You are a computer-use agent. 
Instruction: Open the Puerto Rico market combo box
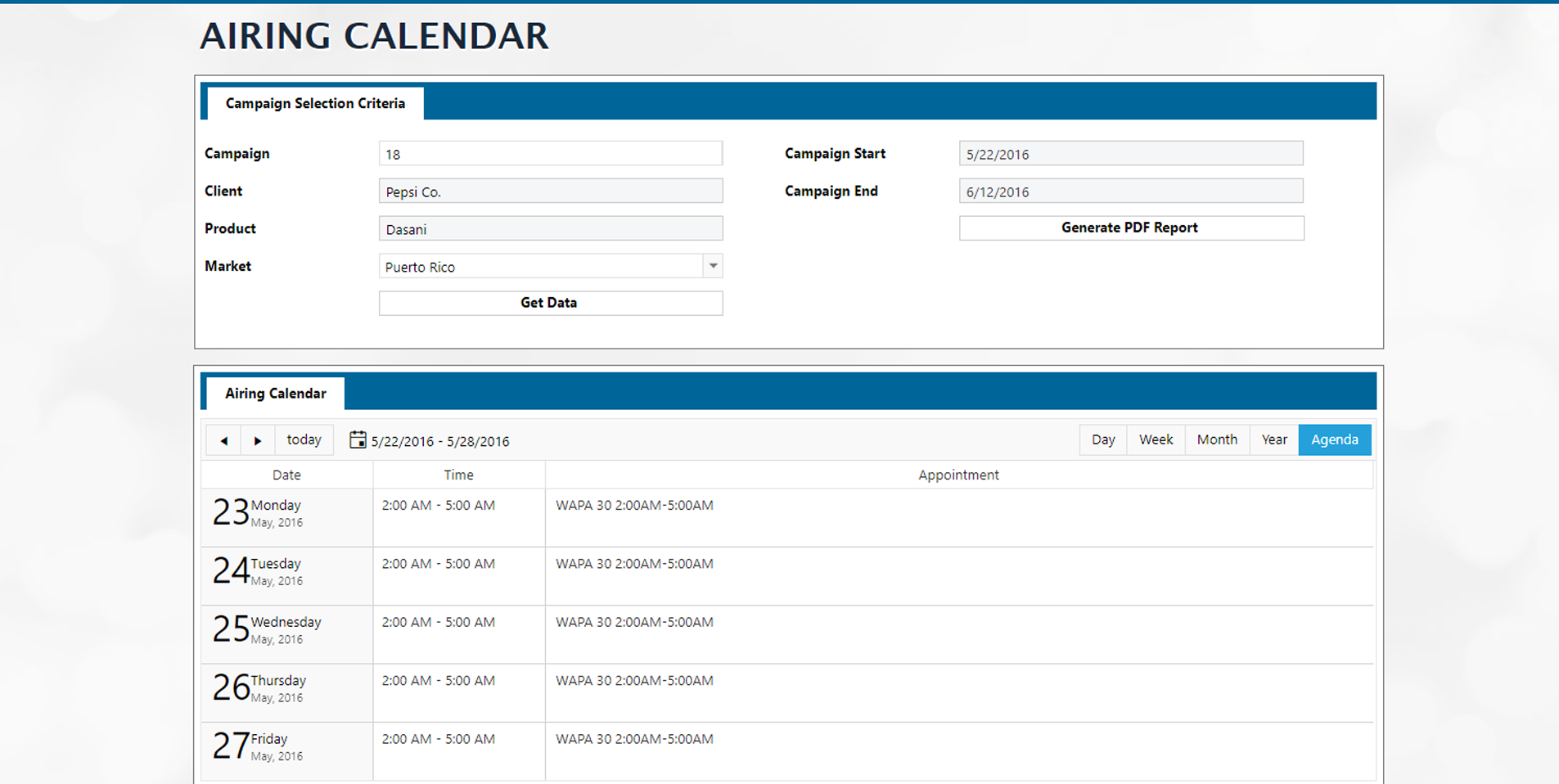pos(540,267)
